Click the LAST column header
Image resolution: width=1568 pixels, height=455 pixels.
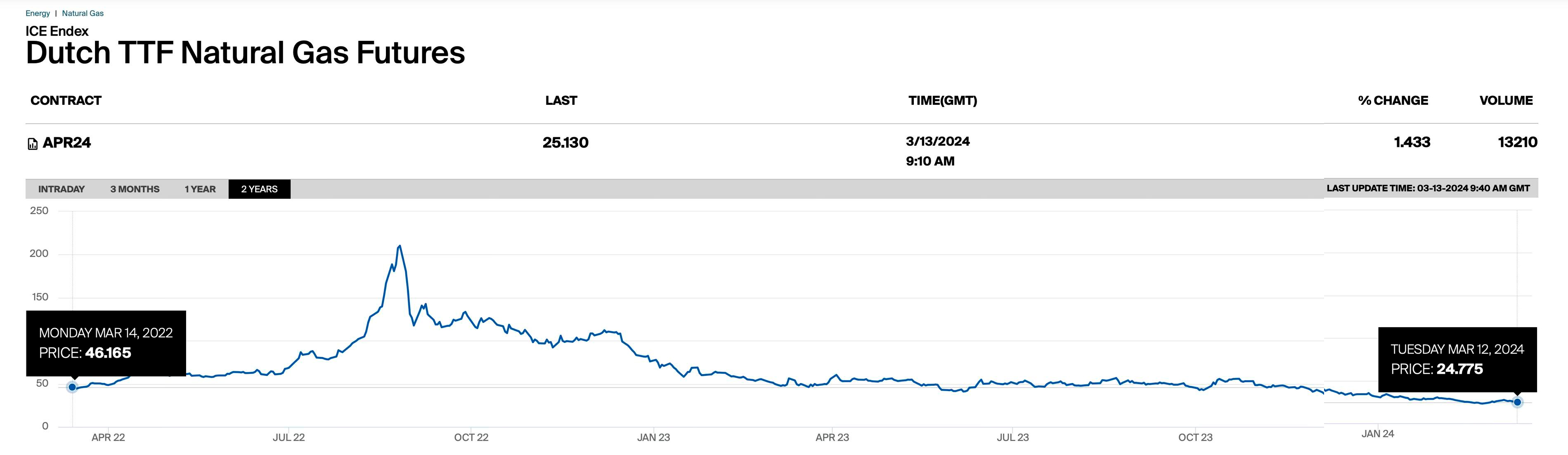pyautogui.click(x=561, y=100)
